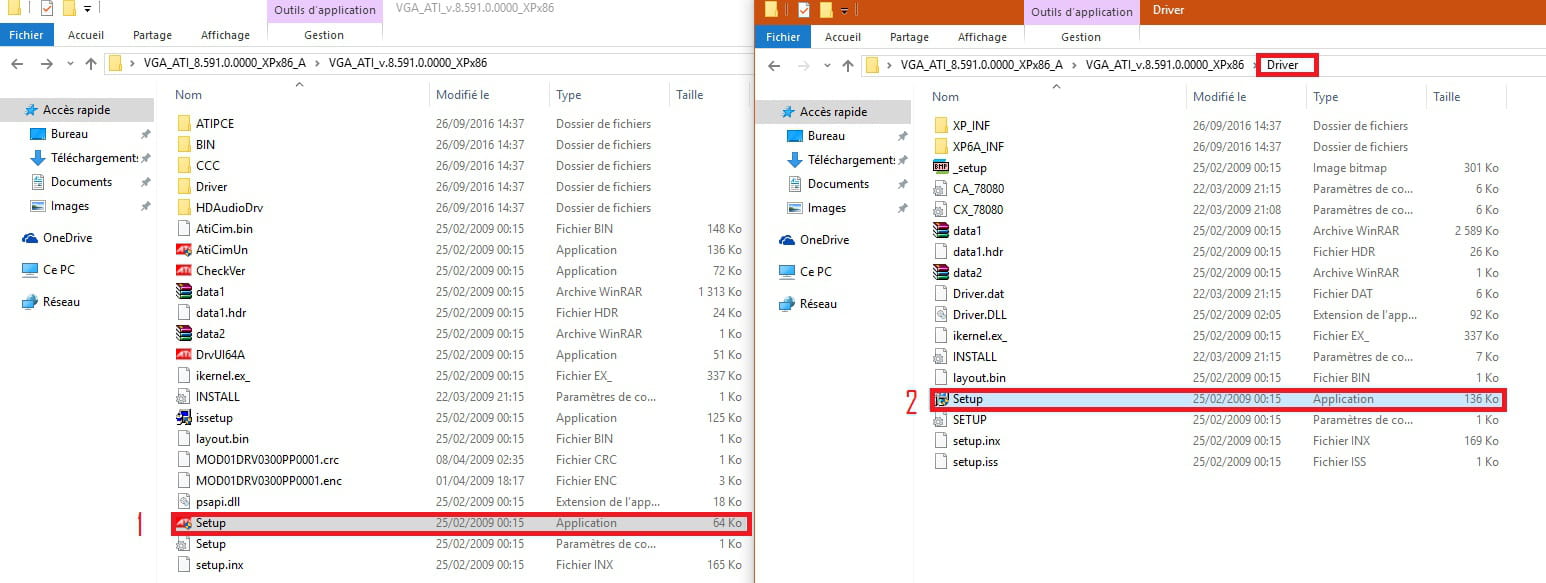Viewport: 1546px width, 583px height.
Task: Expand chevron after VGA_ATI_8.591.0.0000_XPx86_A in VGA_ATI window address bar
Action: point(319,63)
